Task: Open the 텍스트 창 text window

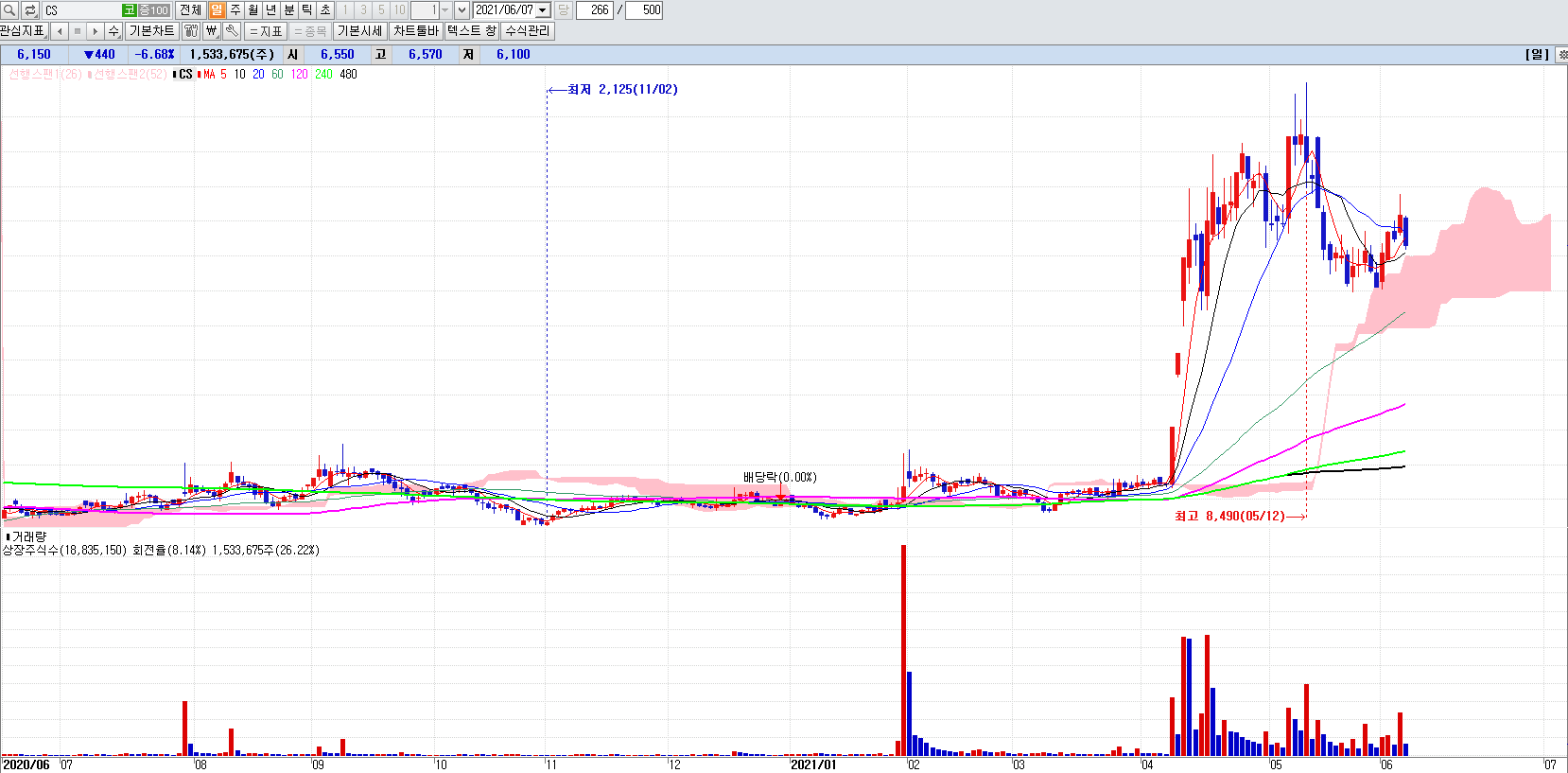Action: 471,31
